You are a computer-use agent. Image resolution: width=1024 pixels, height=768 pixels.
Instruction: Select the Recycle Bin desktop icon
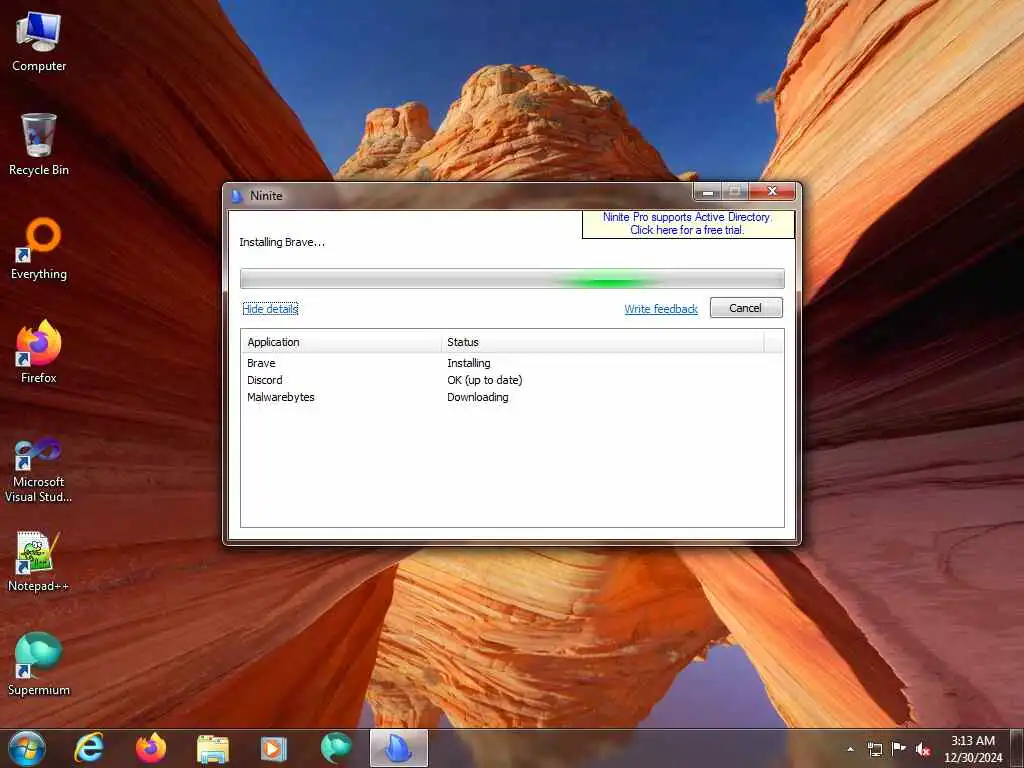(39, 145)
